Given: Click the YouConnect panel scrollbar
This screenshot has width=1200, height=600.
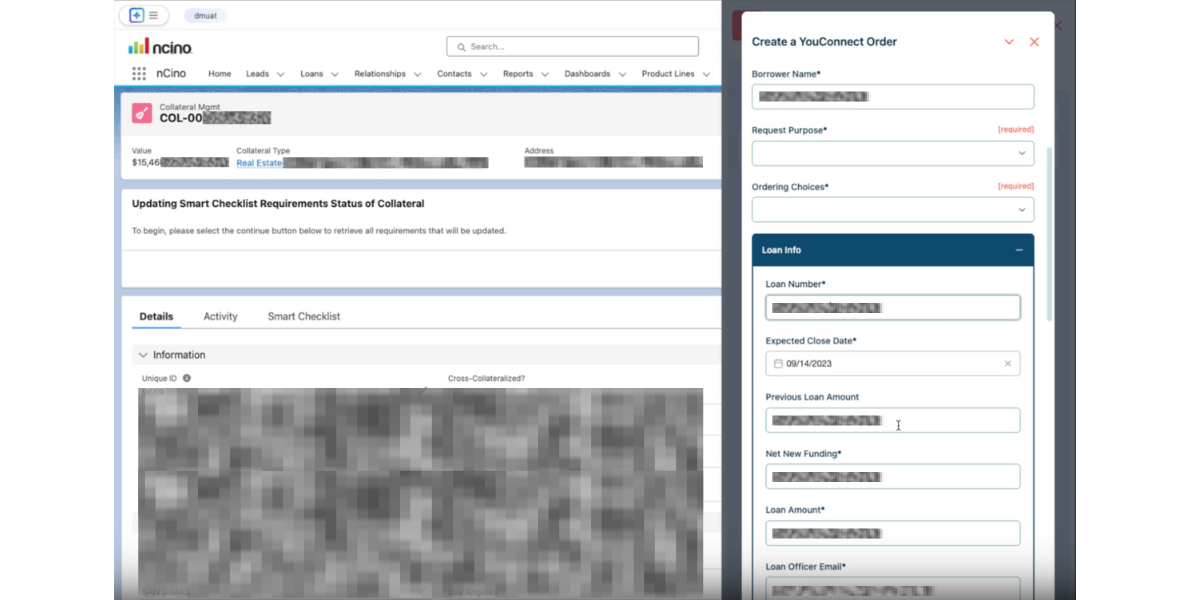Looking at the screenshot, I should pos(1049,234).
